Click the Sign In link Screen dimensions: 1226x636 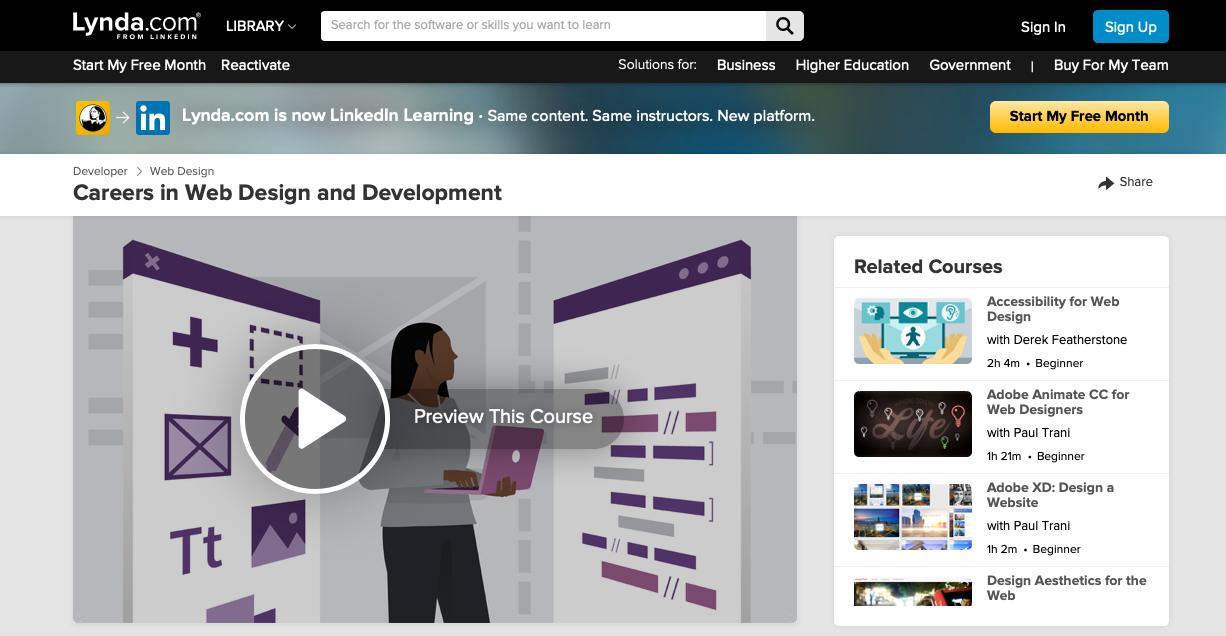pos(1043,27)
